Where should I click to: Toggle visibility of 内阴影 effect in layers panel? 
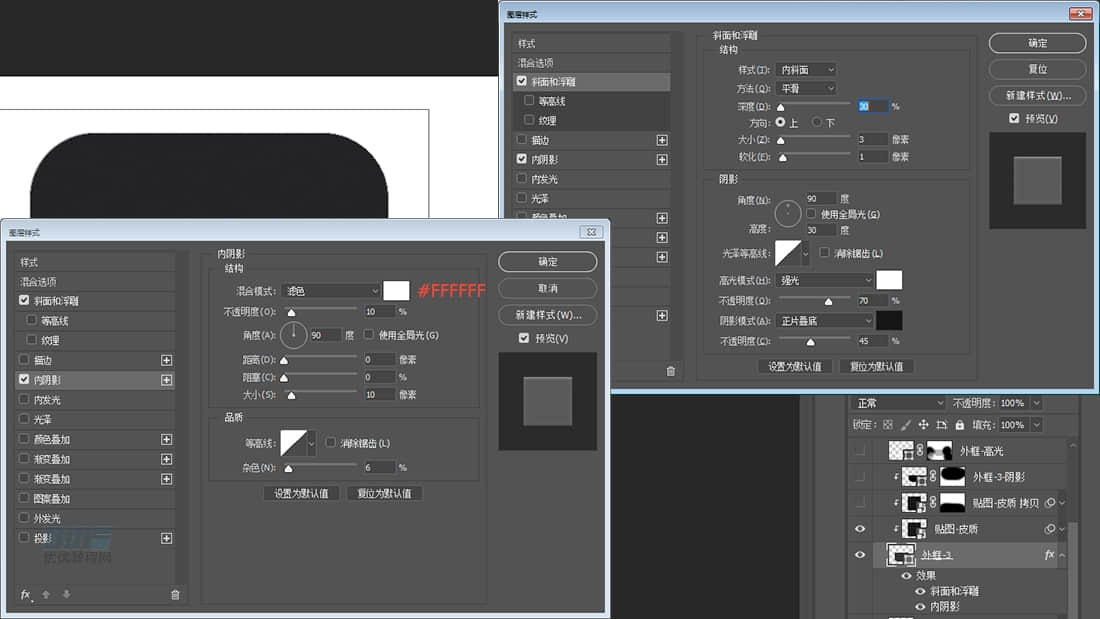point(920,606)
